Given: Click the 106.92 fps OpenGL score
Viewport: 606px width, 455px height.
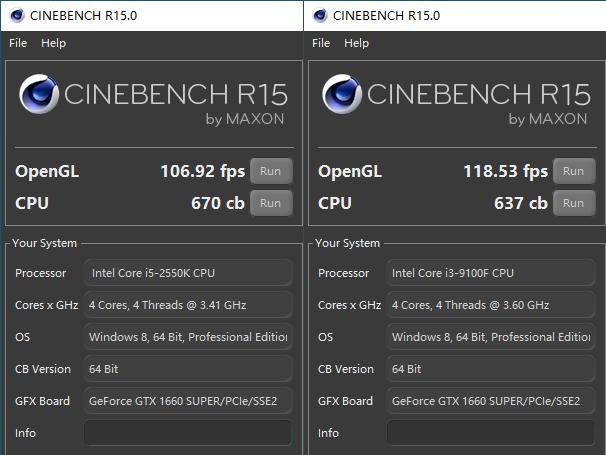Looking at the screenshot, I should (x=203, y=171).
